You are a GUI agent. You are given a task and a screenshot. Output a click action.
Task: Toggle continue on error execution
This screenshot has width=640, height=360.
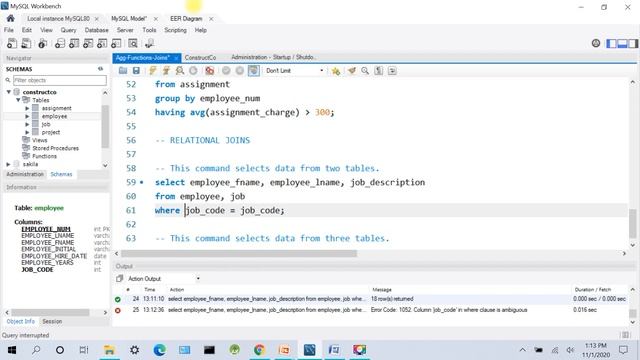tap(210, 71)
